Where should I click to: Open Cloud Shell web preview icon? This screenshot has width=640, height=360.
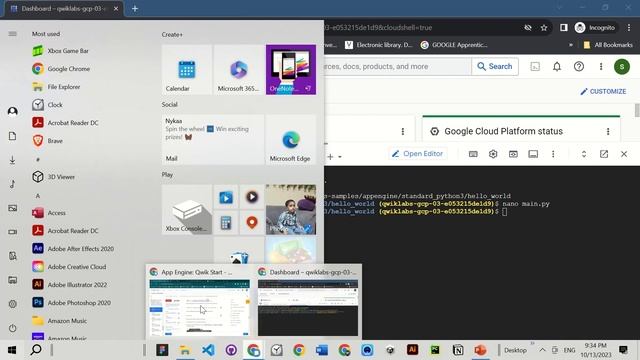coord(513,154)
